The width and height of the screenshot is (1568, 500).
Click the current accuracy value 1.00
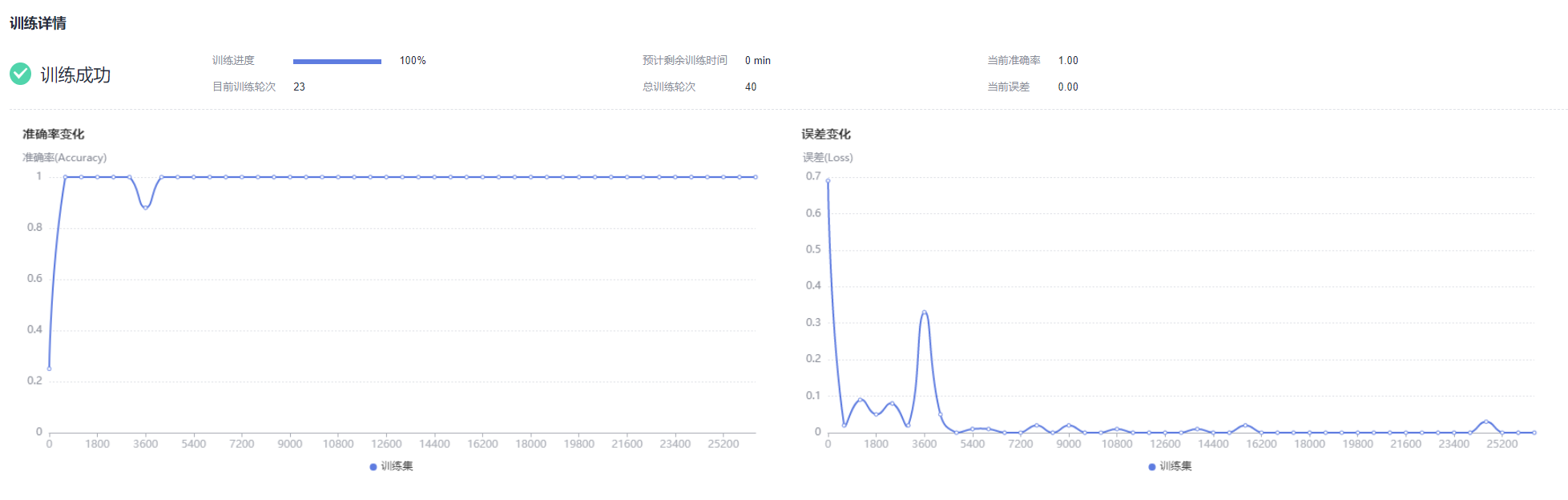(1068, 61)
